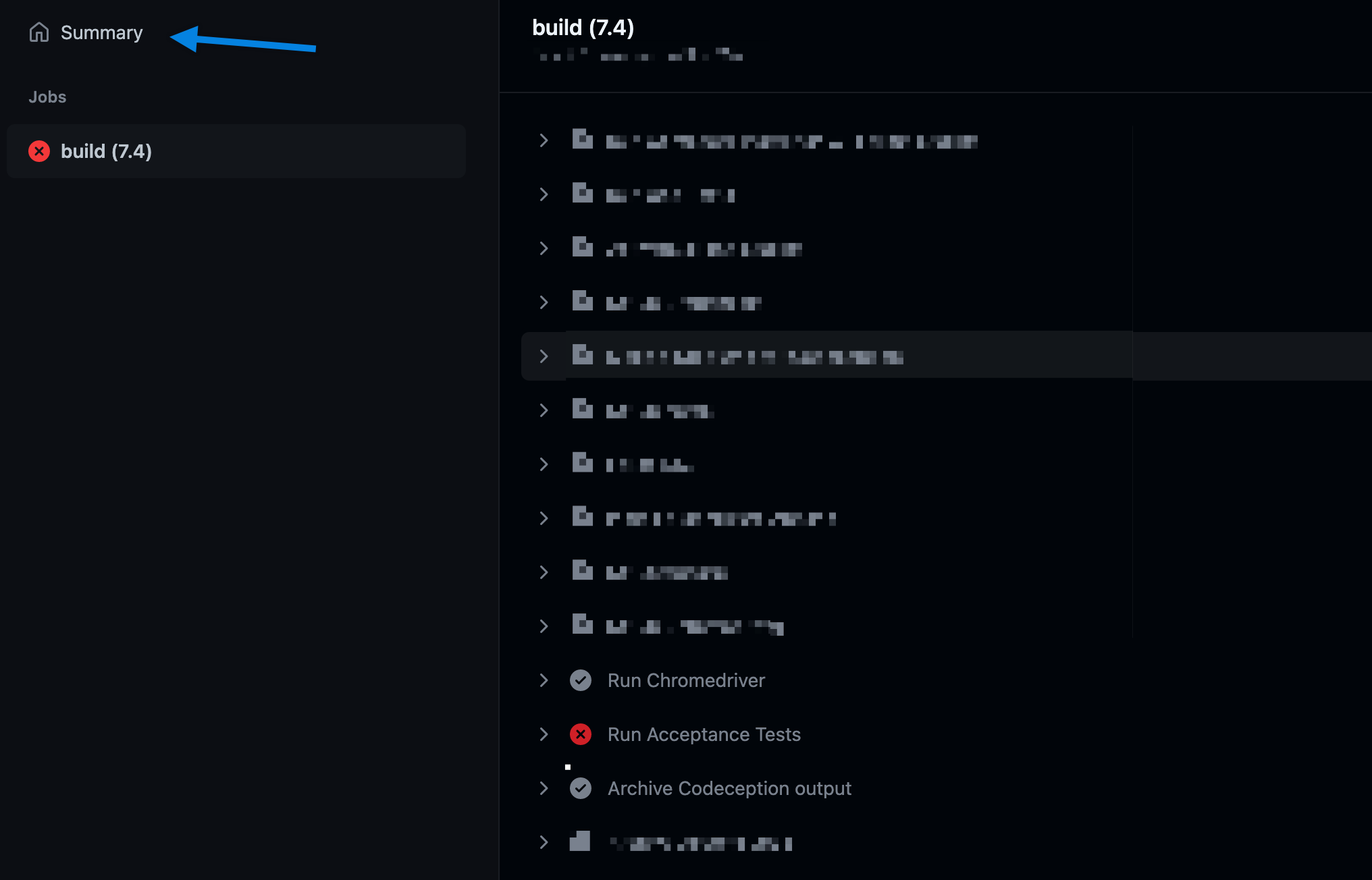Open the Run Acceptance Tests log
This screenshot has width=1372, height=880.
704,734
